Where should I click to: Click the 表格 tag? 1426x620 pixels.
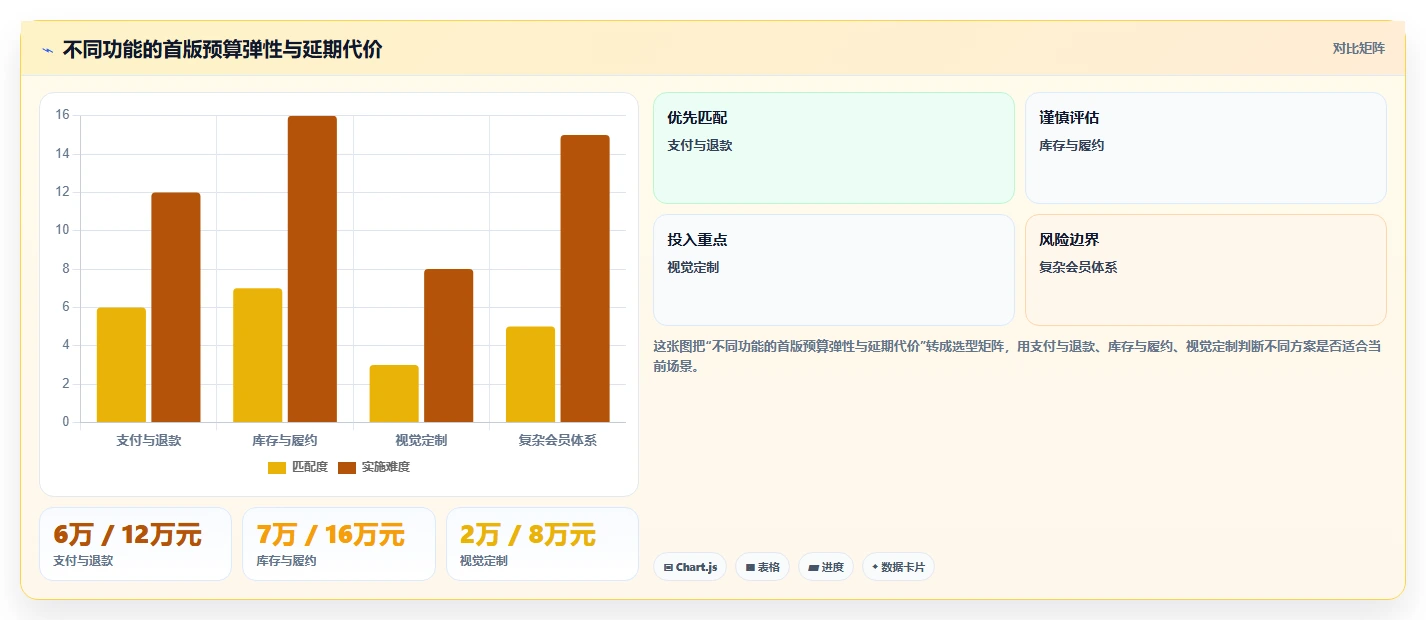coord(762,567)
